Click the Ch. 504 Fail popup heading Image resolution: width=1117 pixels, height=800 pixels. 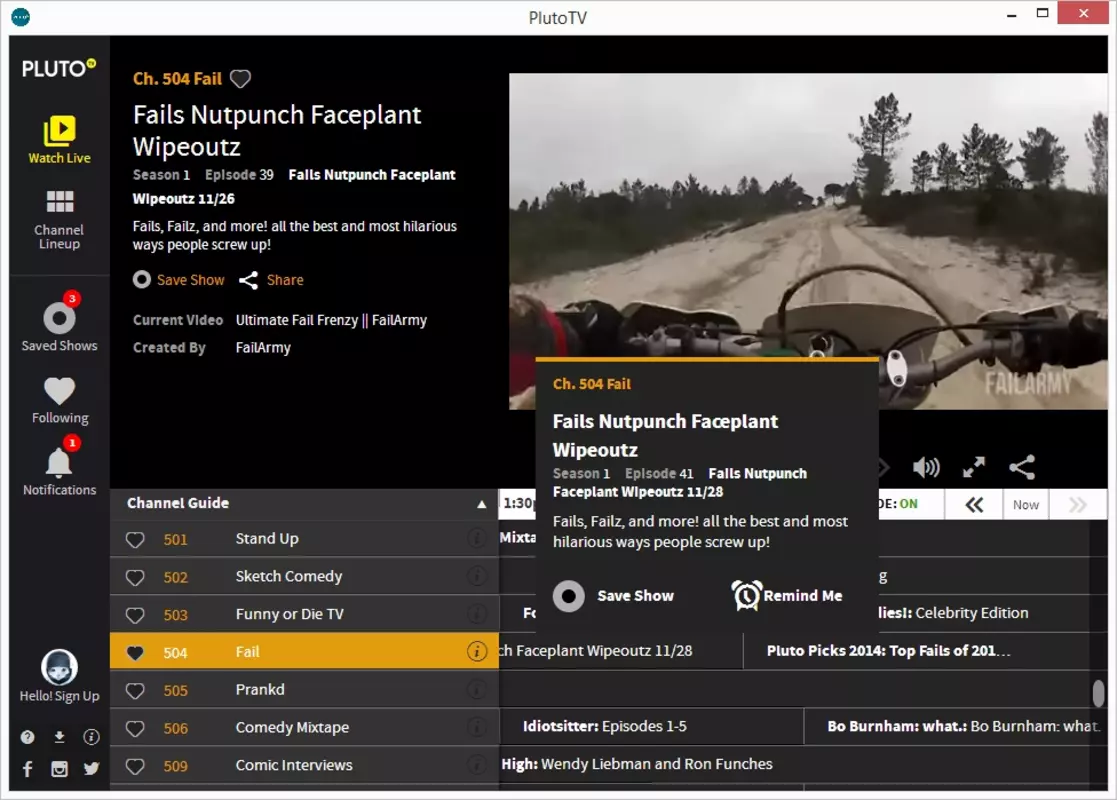click(x=592, y=384)
